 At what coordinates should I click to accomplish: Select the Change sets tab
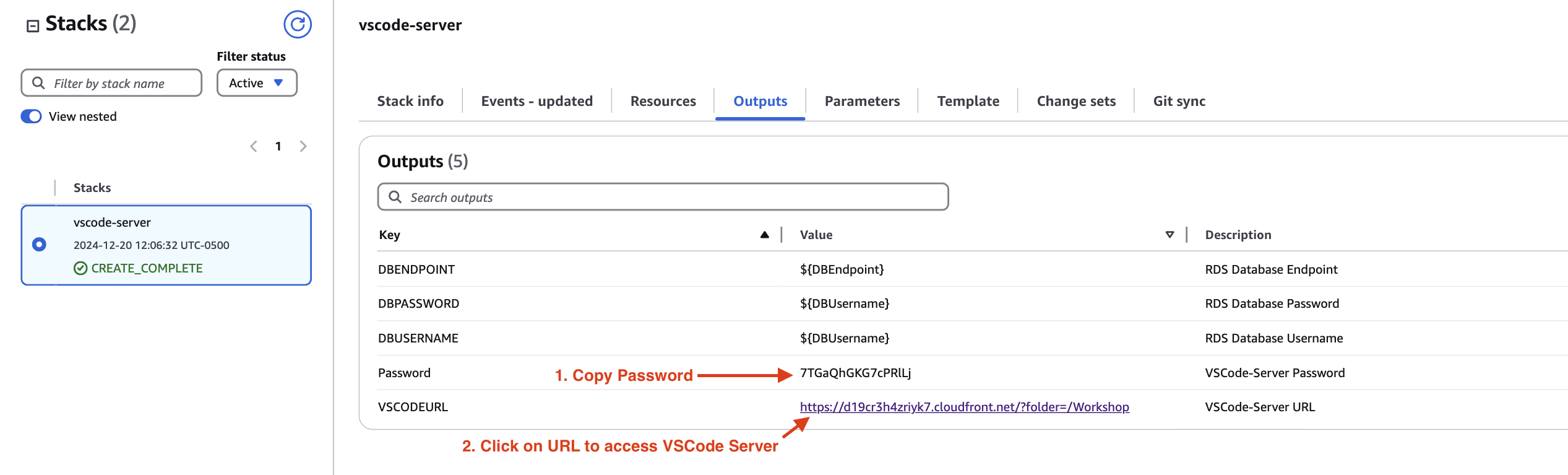point(1075,100)
